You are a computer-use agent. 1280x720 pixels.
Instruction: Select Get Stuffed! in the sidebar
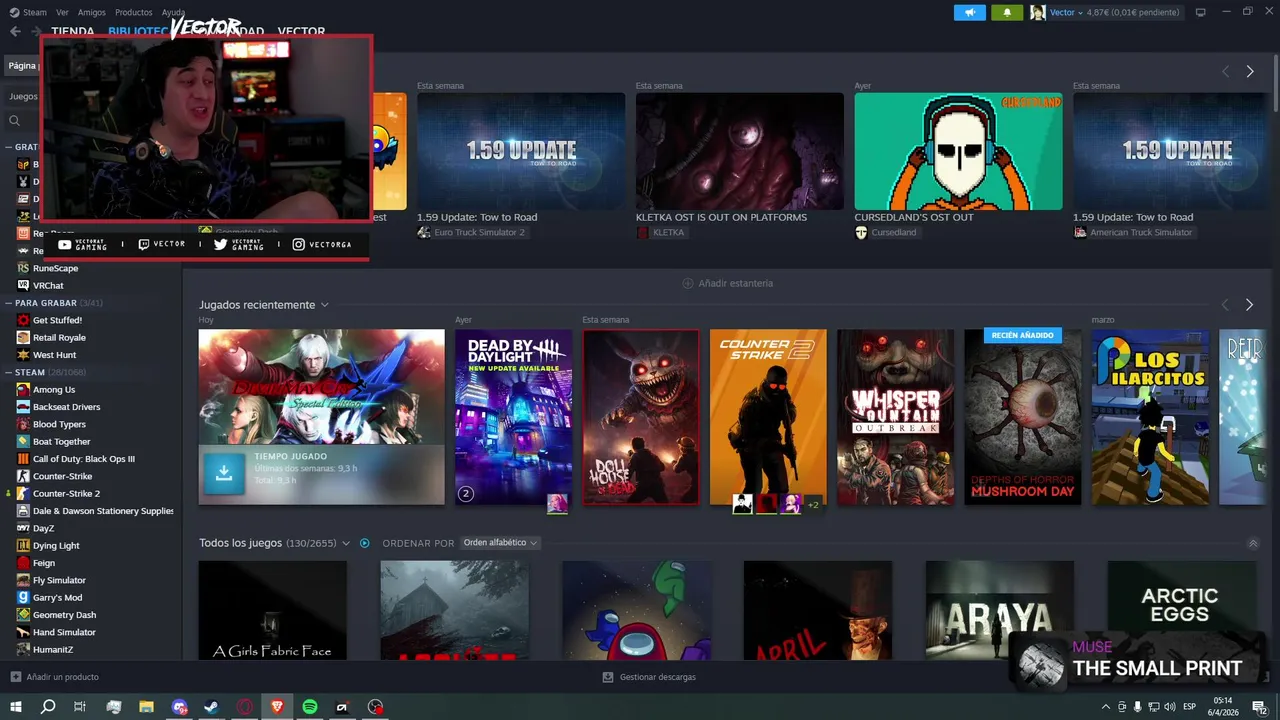(x=57, y=320)
